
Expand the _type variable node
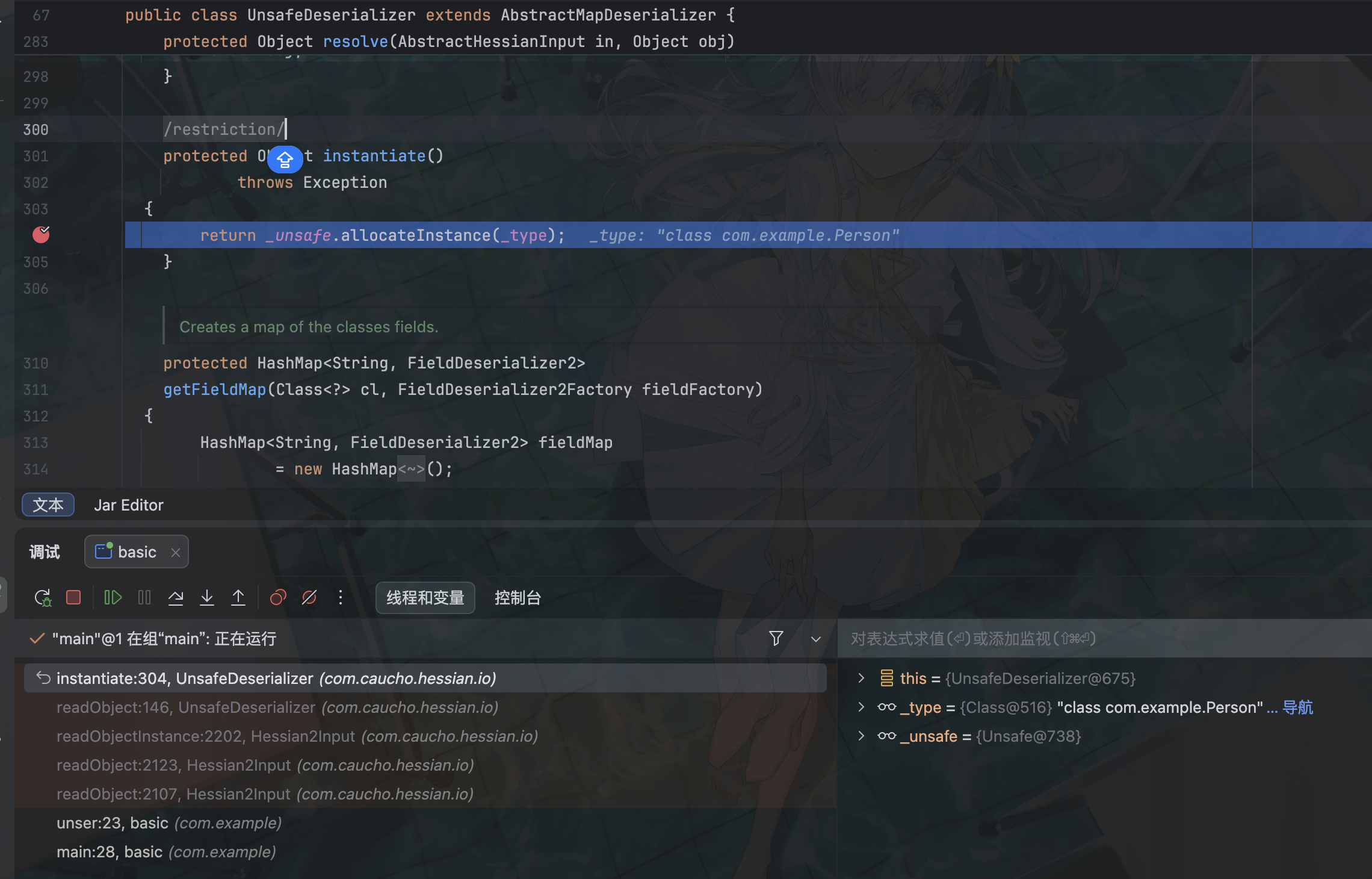click(861, 707)
